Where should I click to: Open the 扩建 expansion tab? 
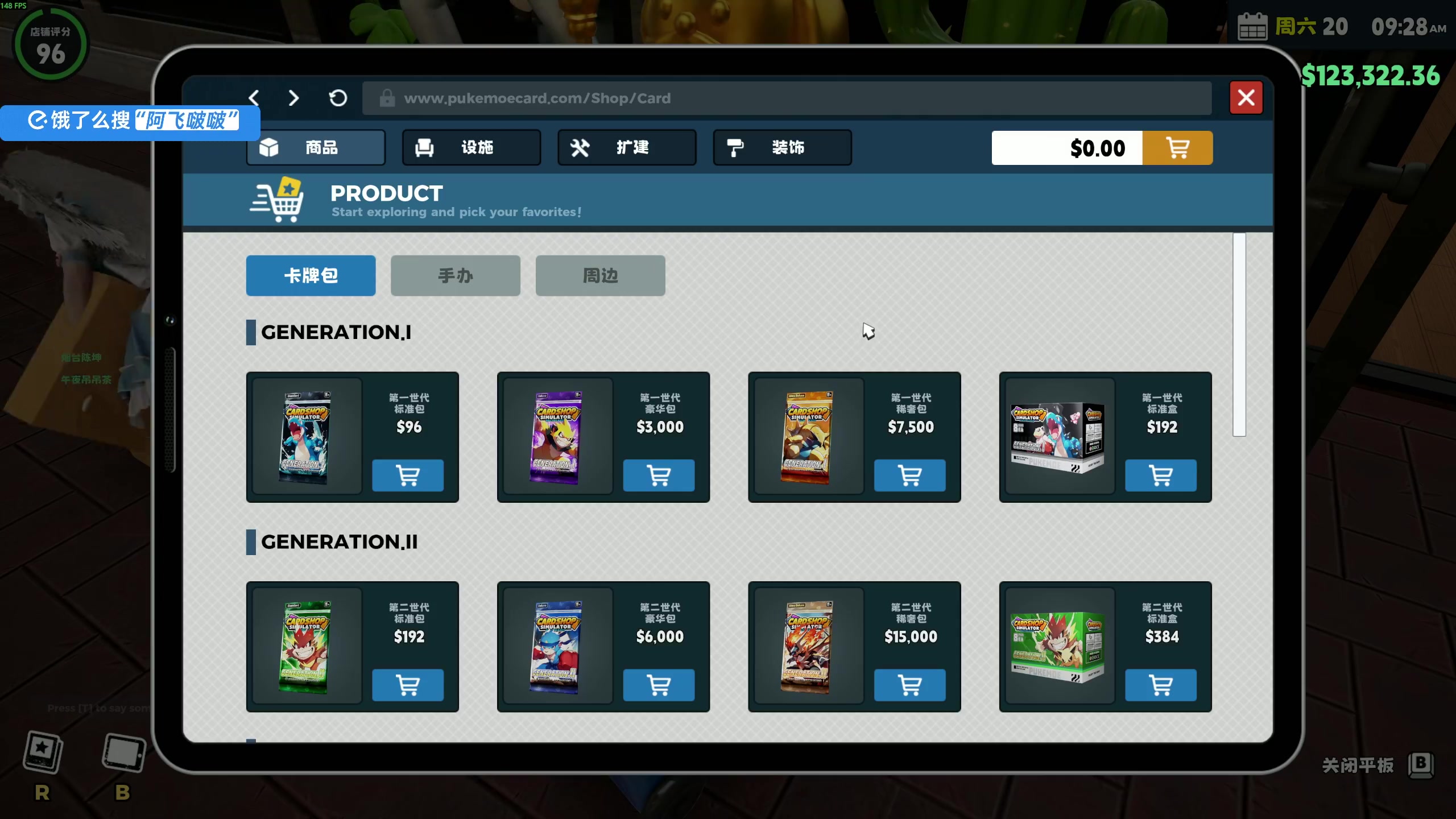click(627, 147)
